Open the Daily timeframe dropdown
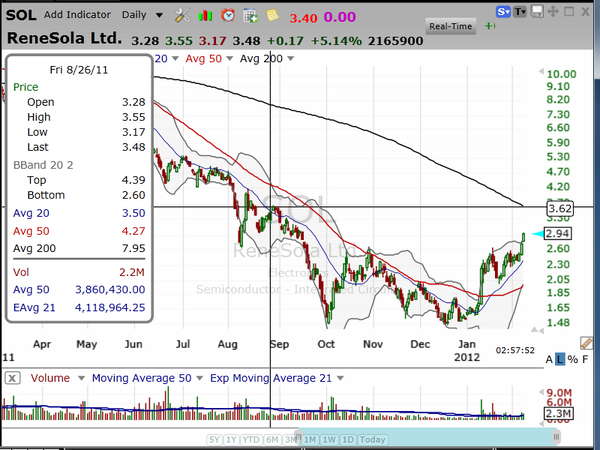 tap(159, 15)
